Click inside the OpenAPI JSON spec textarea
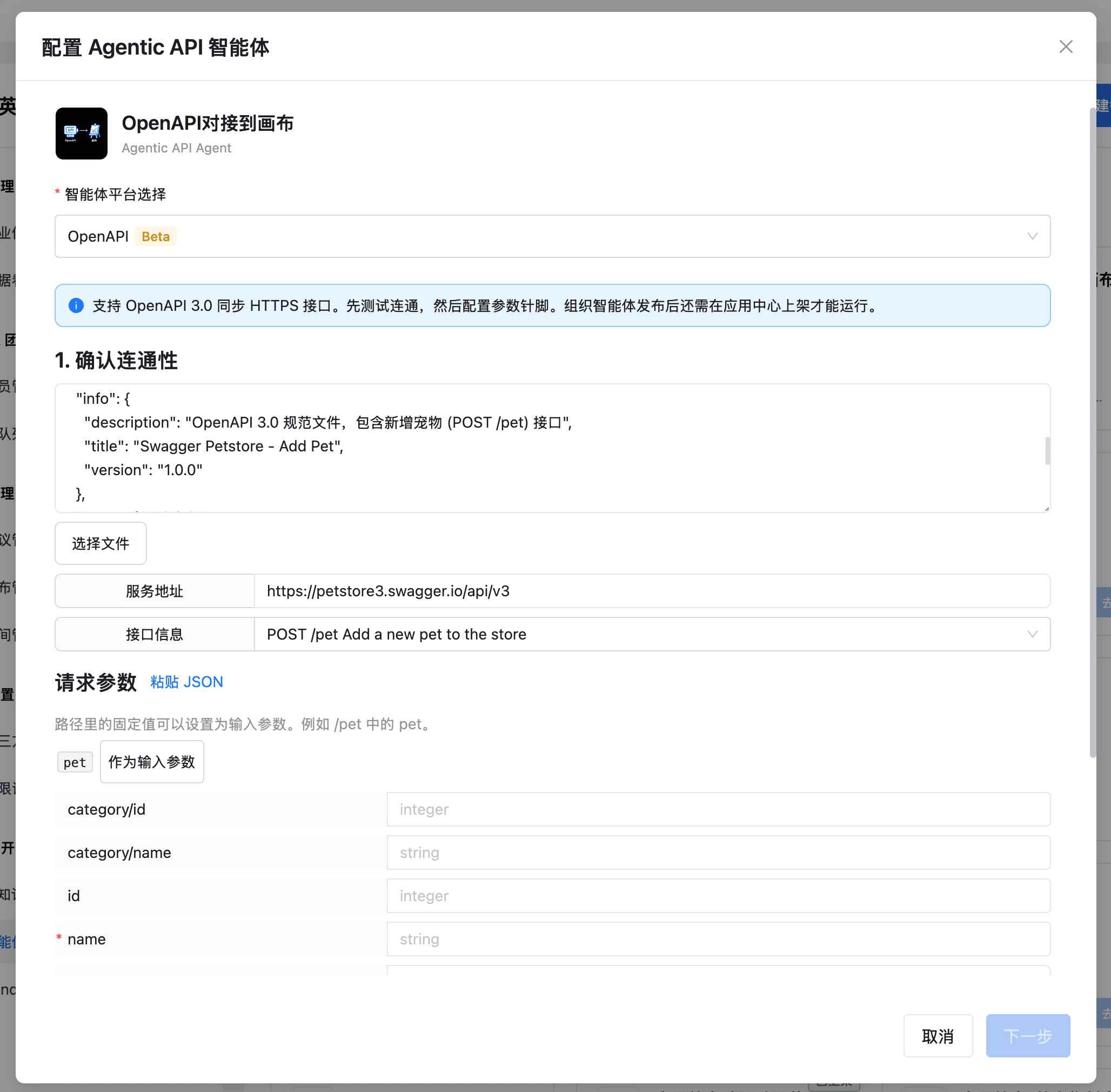1111x1092 pixels. (553, 448)
